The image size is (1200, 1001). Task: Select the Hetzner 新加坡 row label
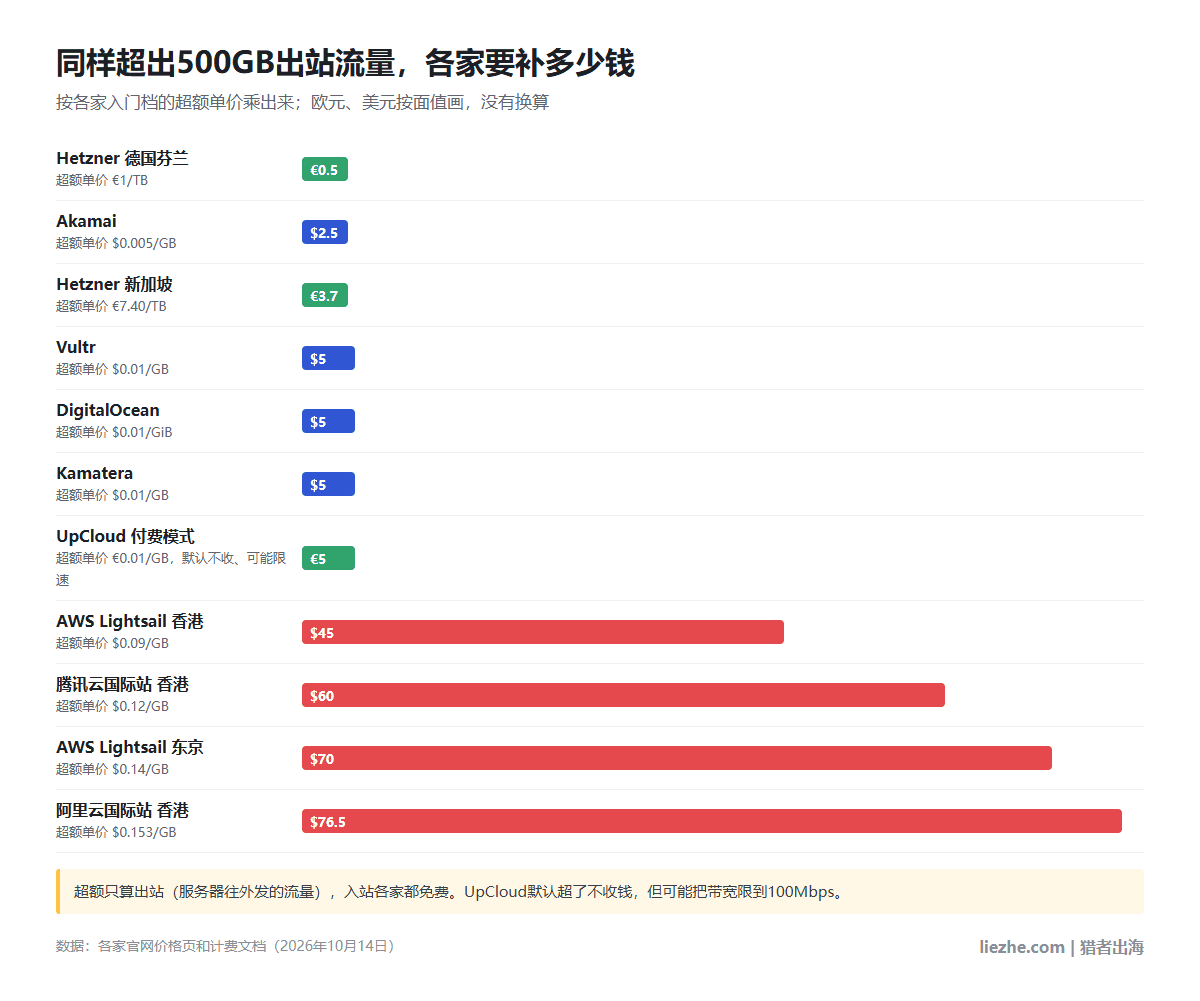click(x=114, y=284)
